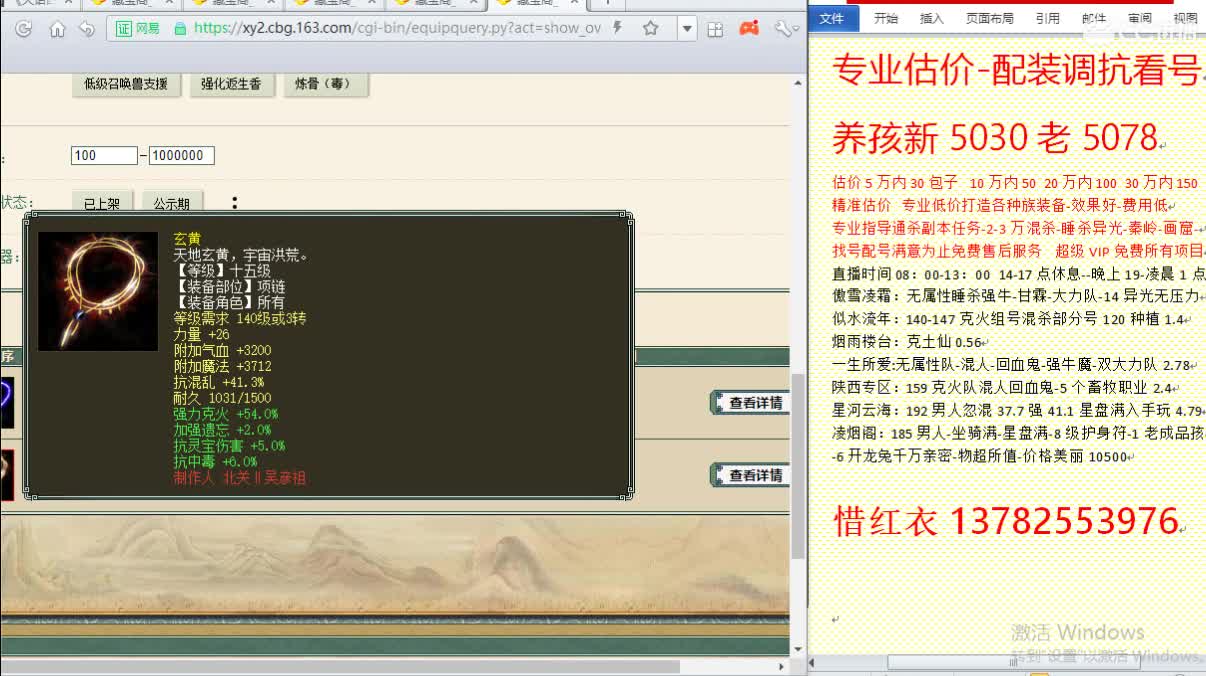Screen dimensions: 1206x676
Task: Click the 烟雨楼台：克土仙 0.56 line
Action: click(x=908, y=342)
